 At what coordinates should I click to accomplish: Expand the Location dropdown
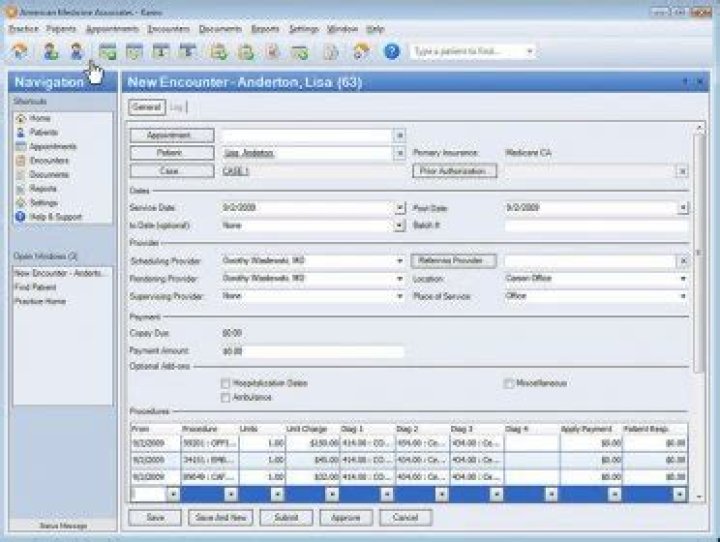coord(683,279)
